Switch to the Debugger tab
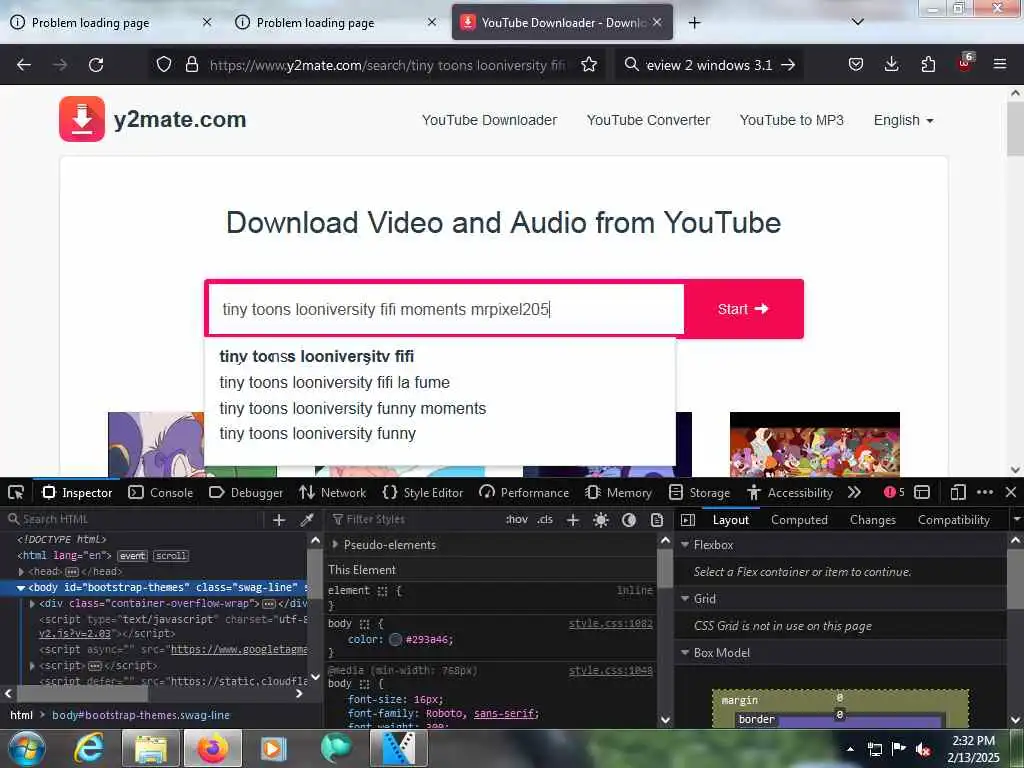1024x768 pixels. 246,492
